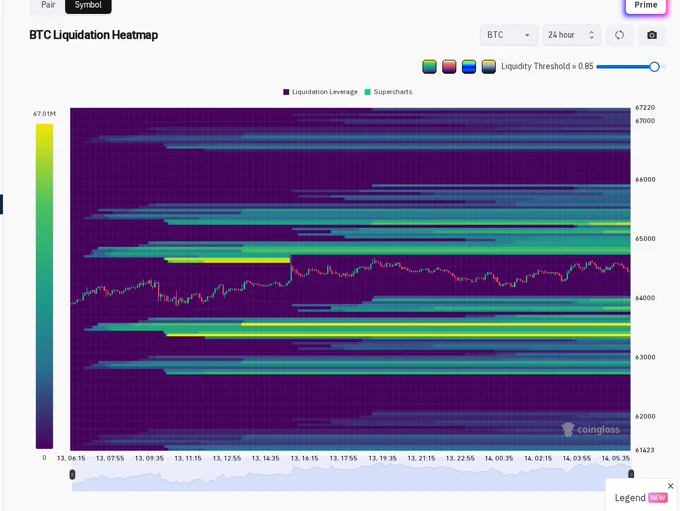Click the 13, 06:15 time axis label
Viewport: 680px width, 511px height.
(71, 458)
